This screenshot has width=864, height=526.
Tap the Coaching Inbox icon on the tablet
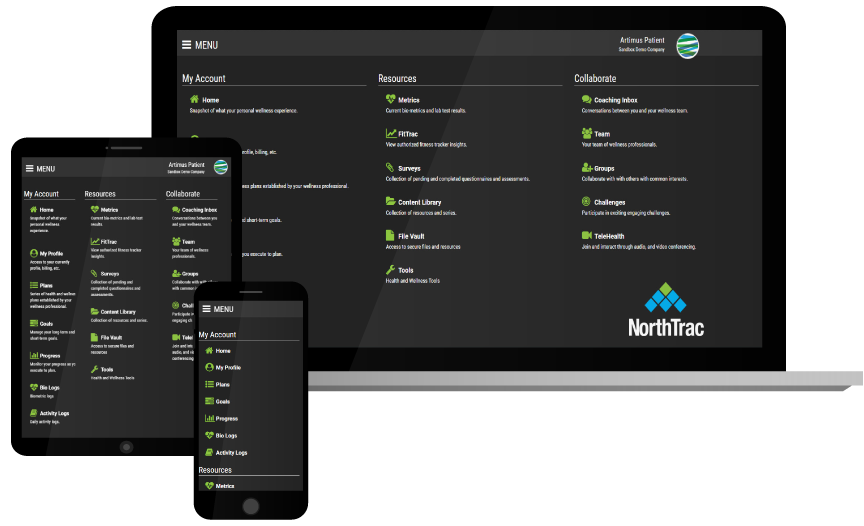[176, 209]
